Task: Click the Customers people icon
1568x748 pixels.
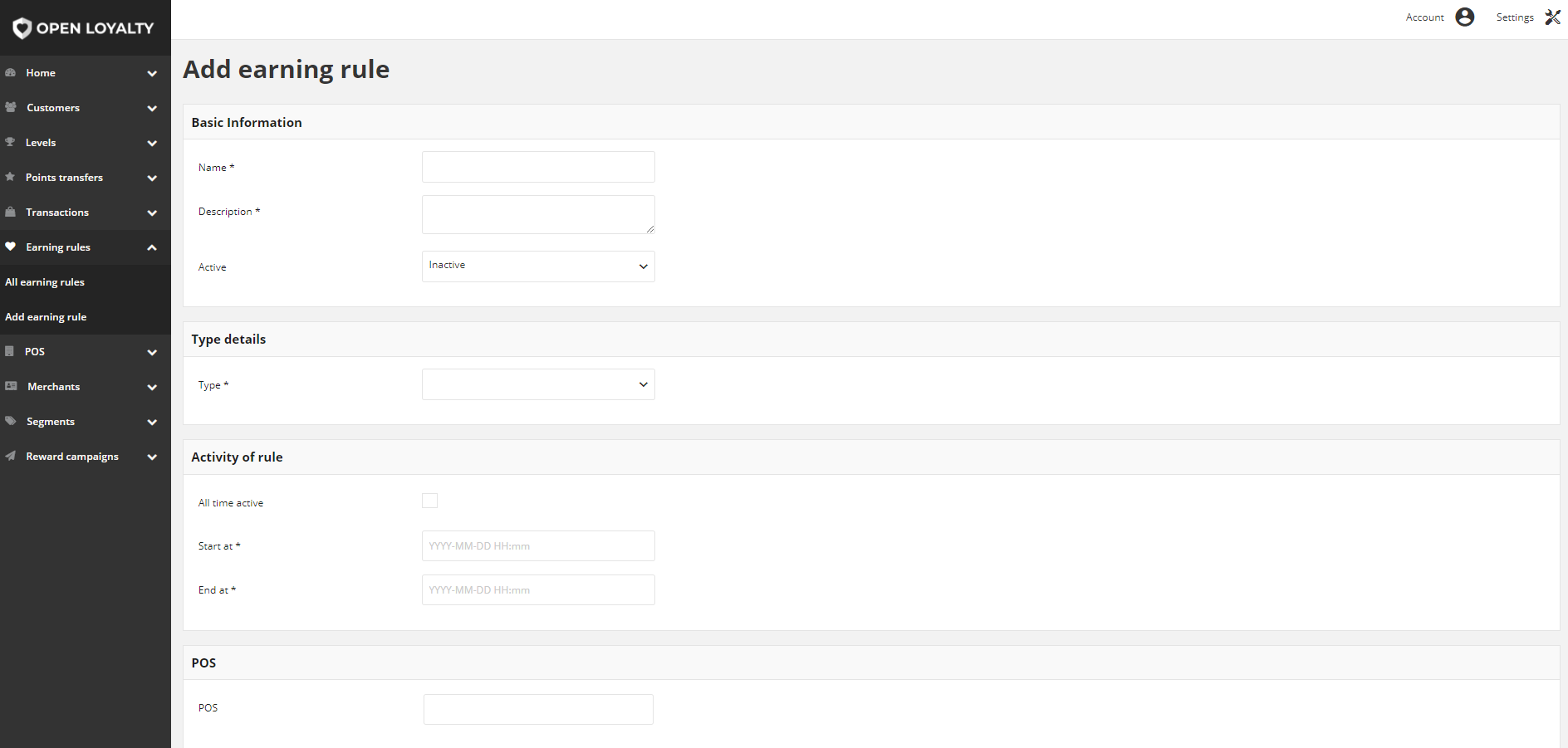Action: click(11, 108)
